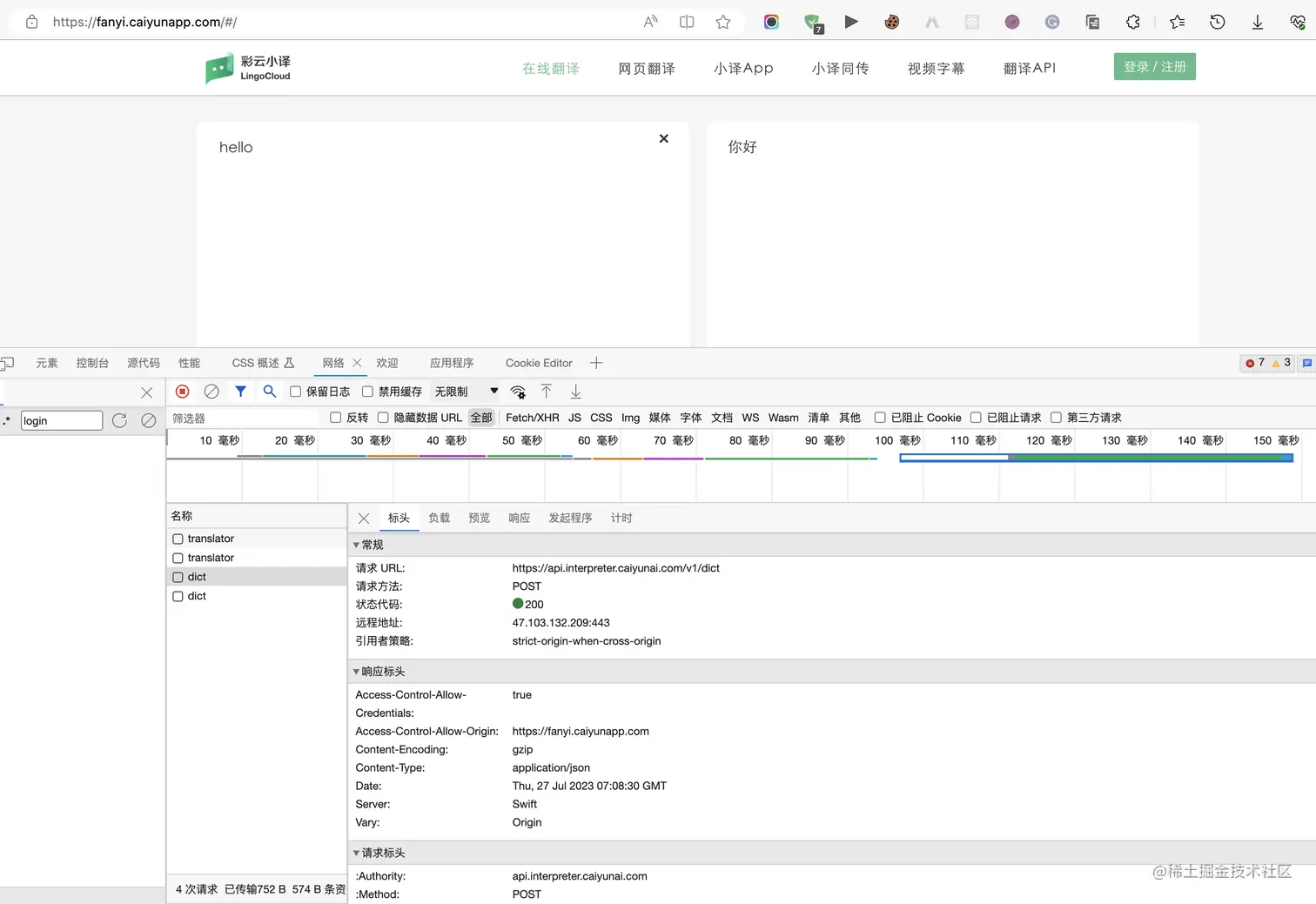Add this page to favorites

(723, 22)
